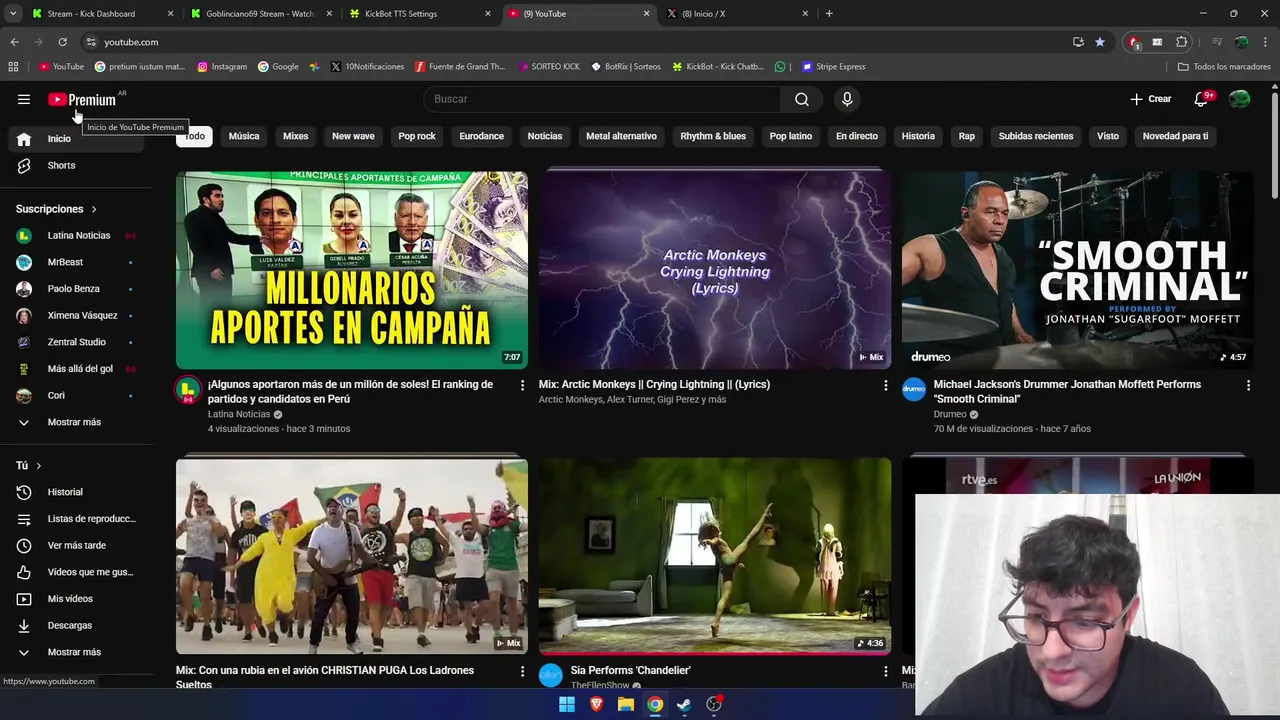This screenshot has height=720, width=1280.
Task: Open Historial in the sidebar
Action: click(77, 492)
